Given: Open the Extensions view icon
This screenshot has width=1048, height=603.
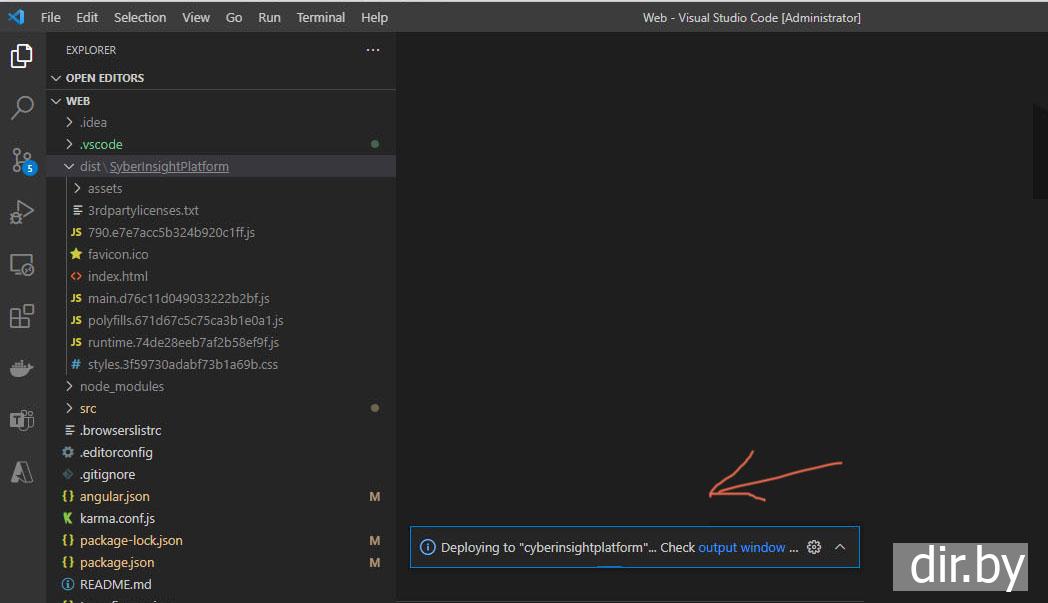Looking at the screenshot, I should [x=22, y=317].
